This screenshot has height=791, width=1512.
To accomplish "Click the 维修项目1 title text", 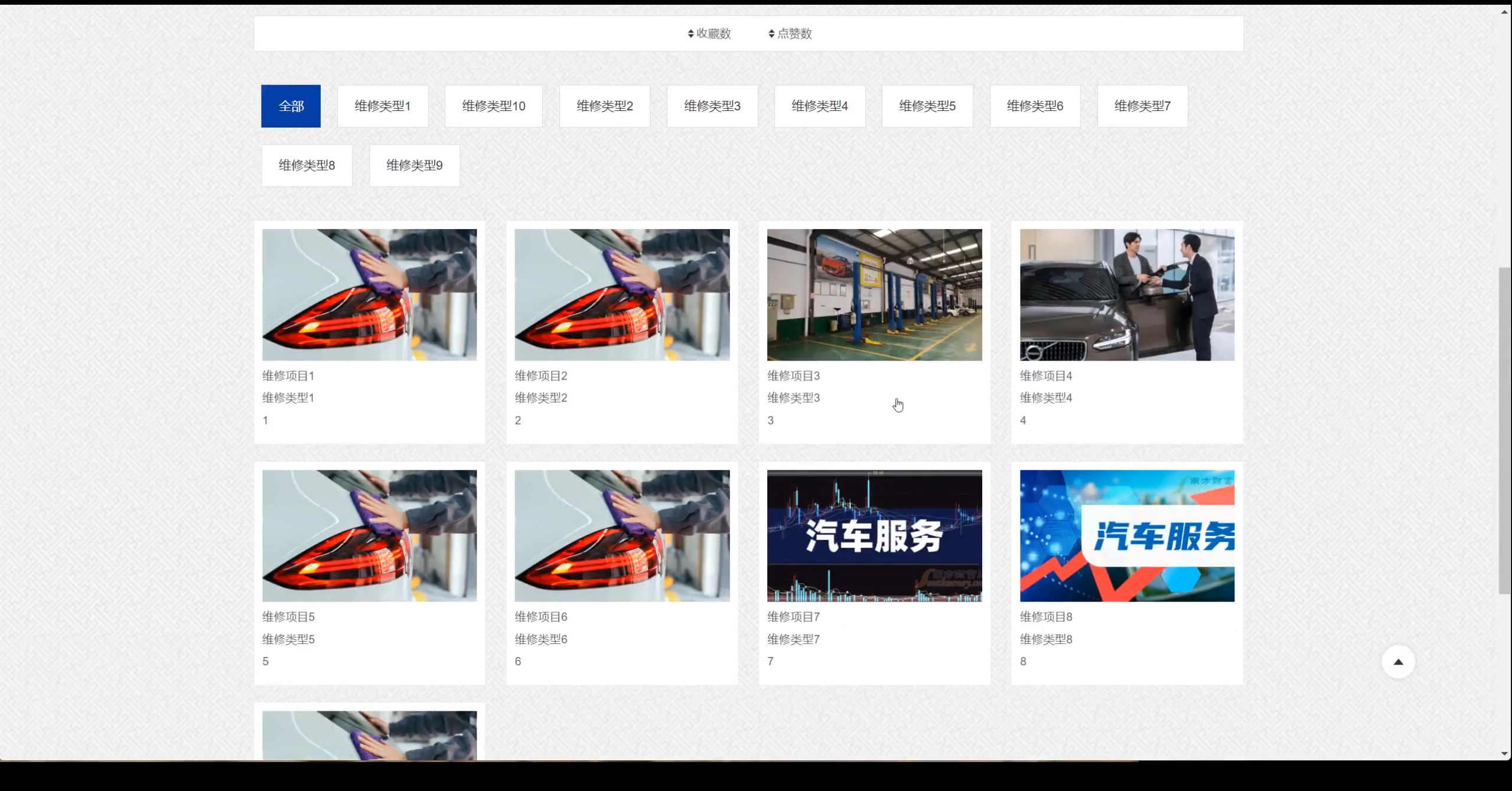I will [288, 376].
